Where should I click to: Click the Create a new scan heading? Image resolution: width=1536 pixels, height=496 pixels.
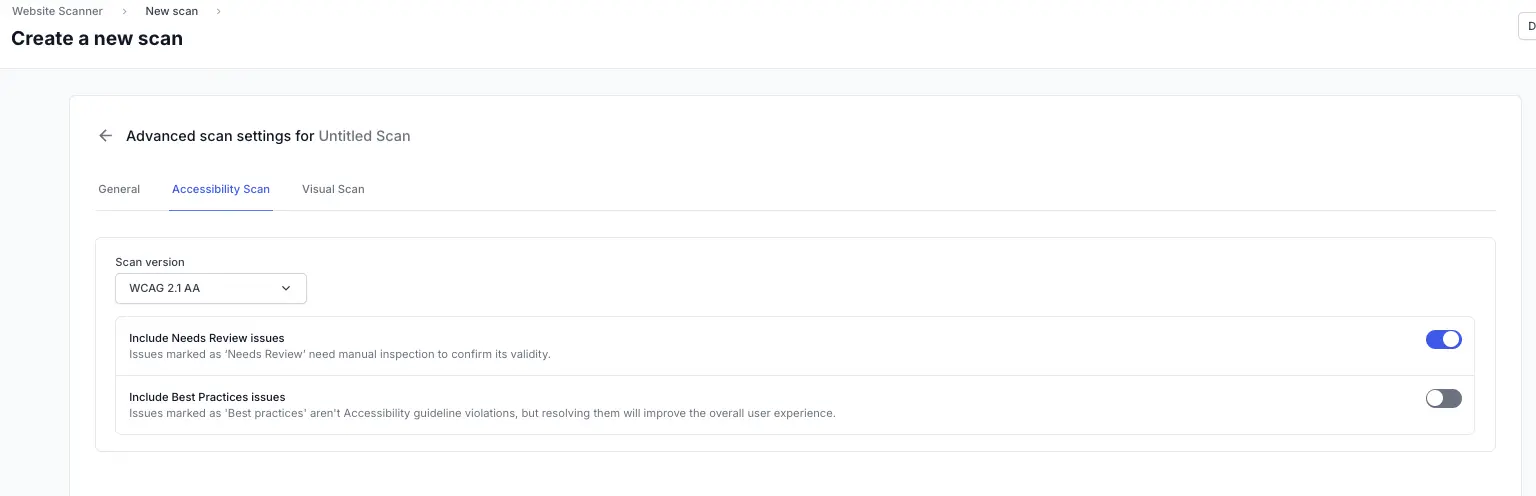[97, 39]
